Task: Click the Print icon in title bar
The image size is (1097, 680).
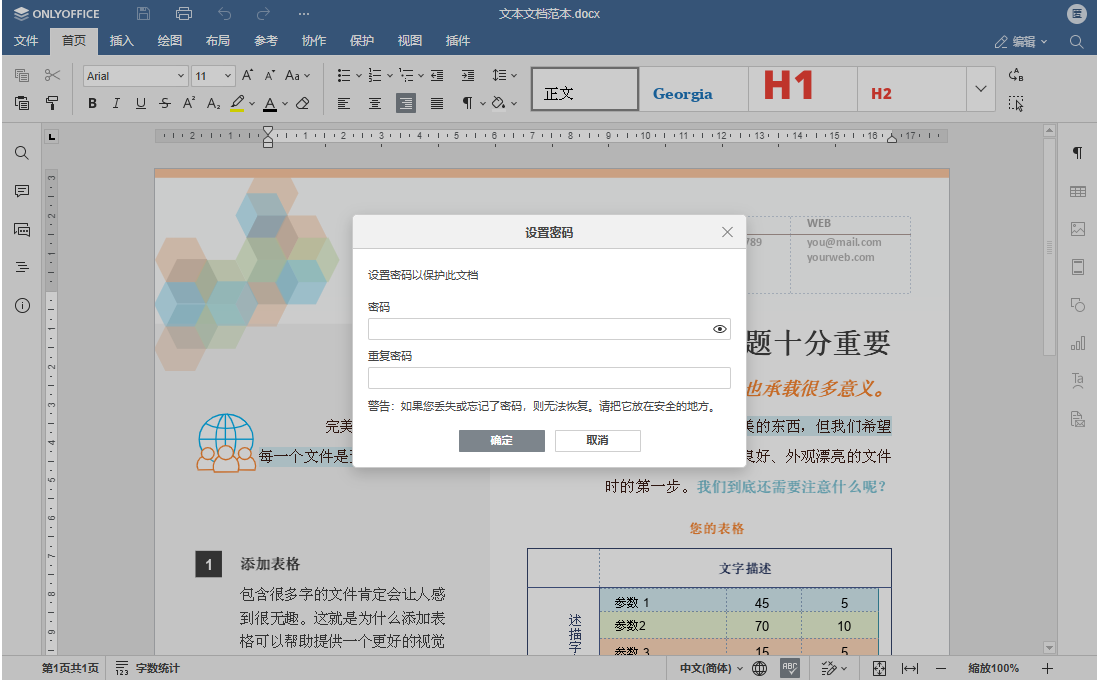Action: point(184,13)
